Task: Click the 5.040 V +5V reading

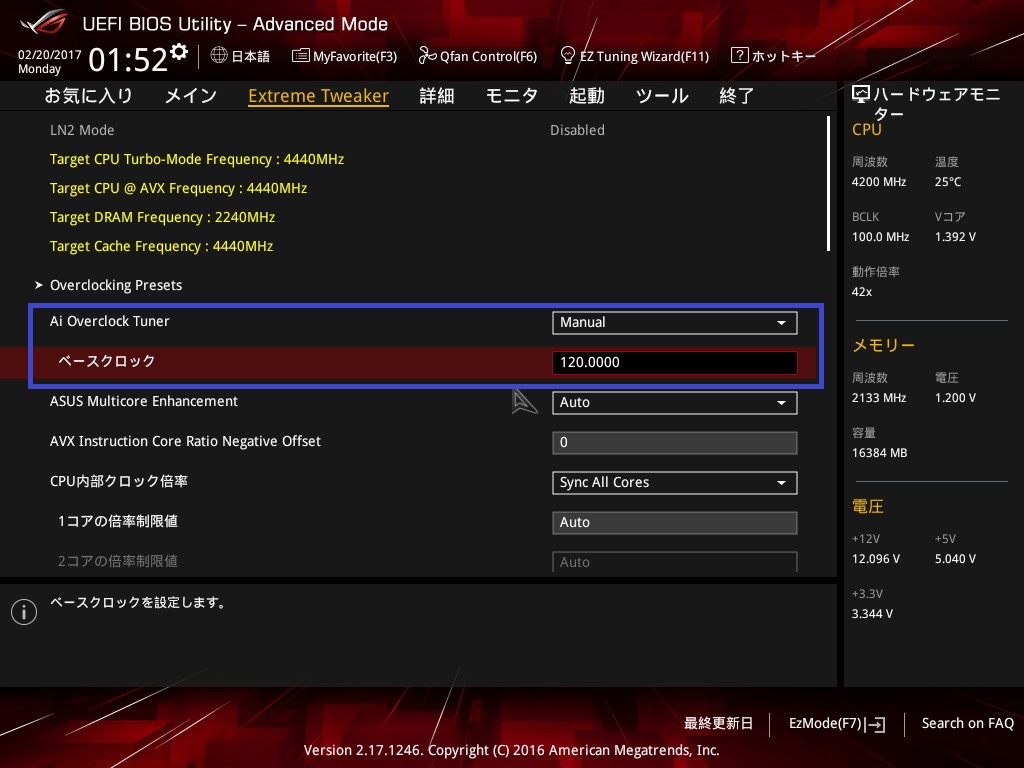Action: [x=955, y=559]
